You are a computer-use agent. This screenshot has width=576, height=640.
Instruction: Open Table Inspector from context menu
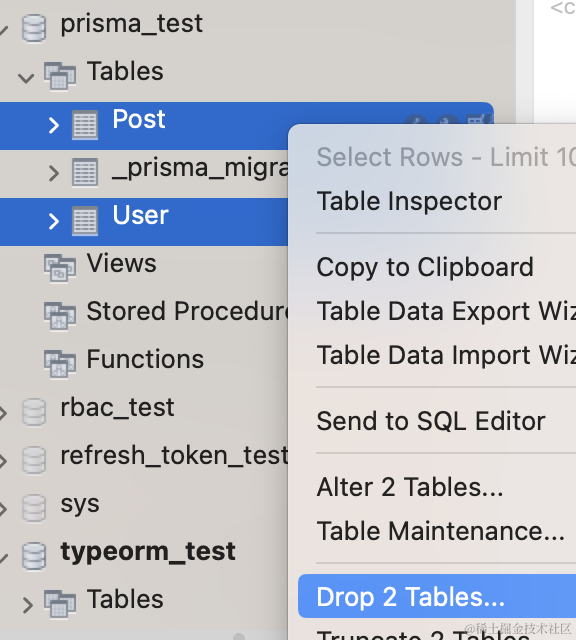click(x=409, y=201)
